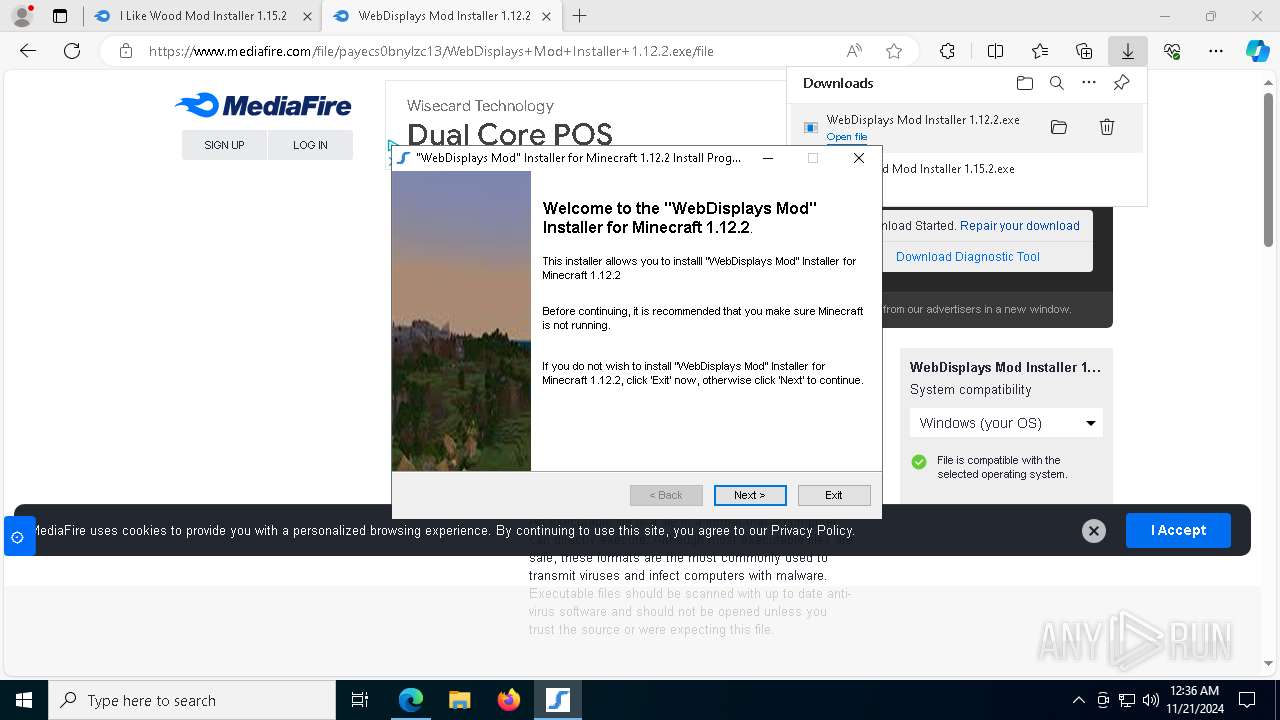Click SIGN UP on MediaFire

[x=224, y=145]
